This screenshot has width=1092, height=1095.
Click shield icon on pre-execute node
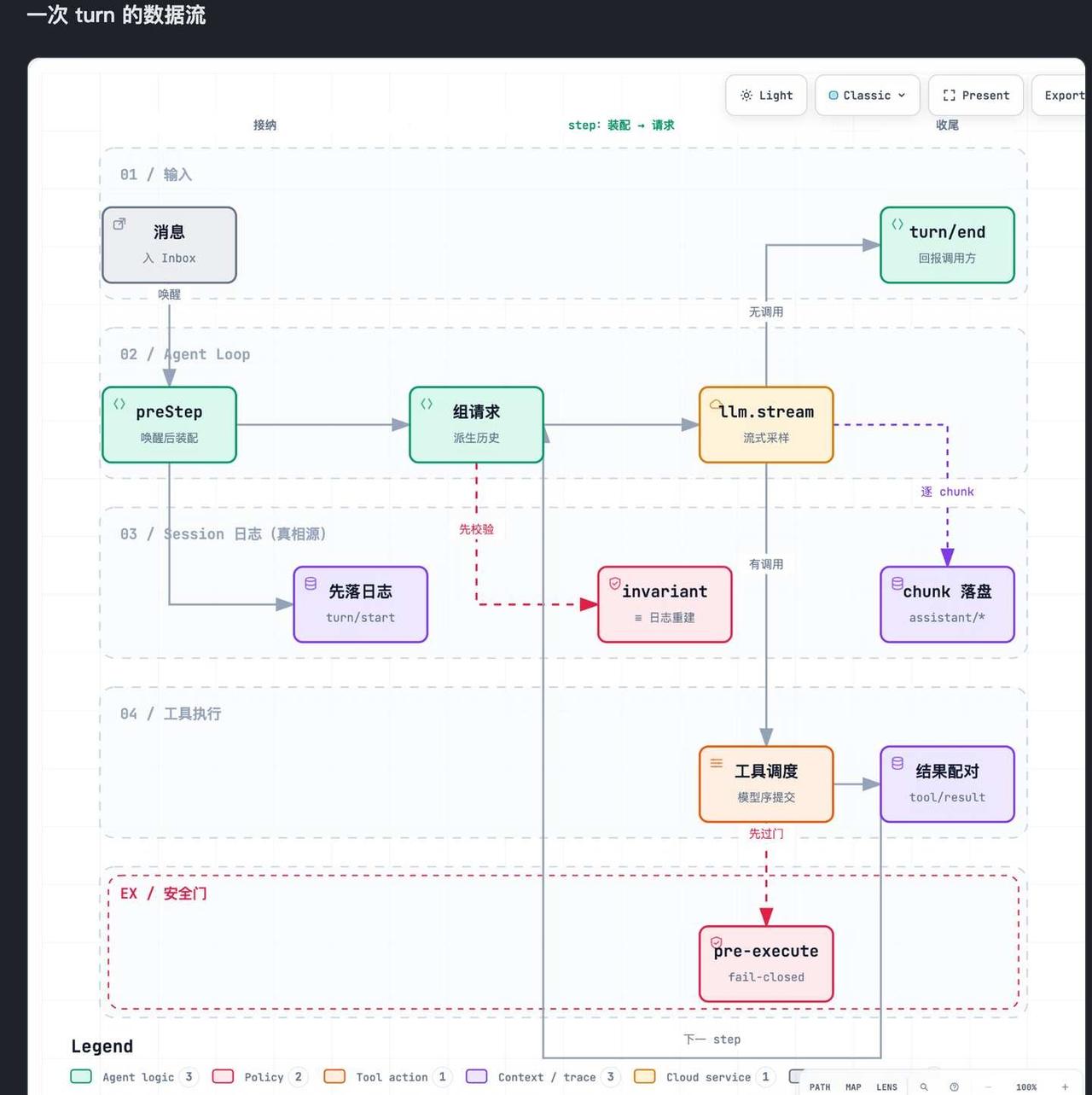click(x=717, y=943)
